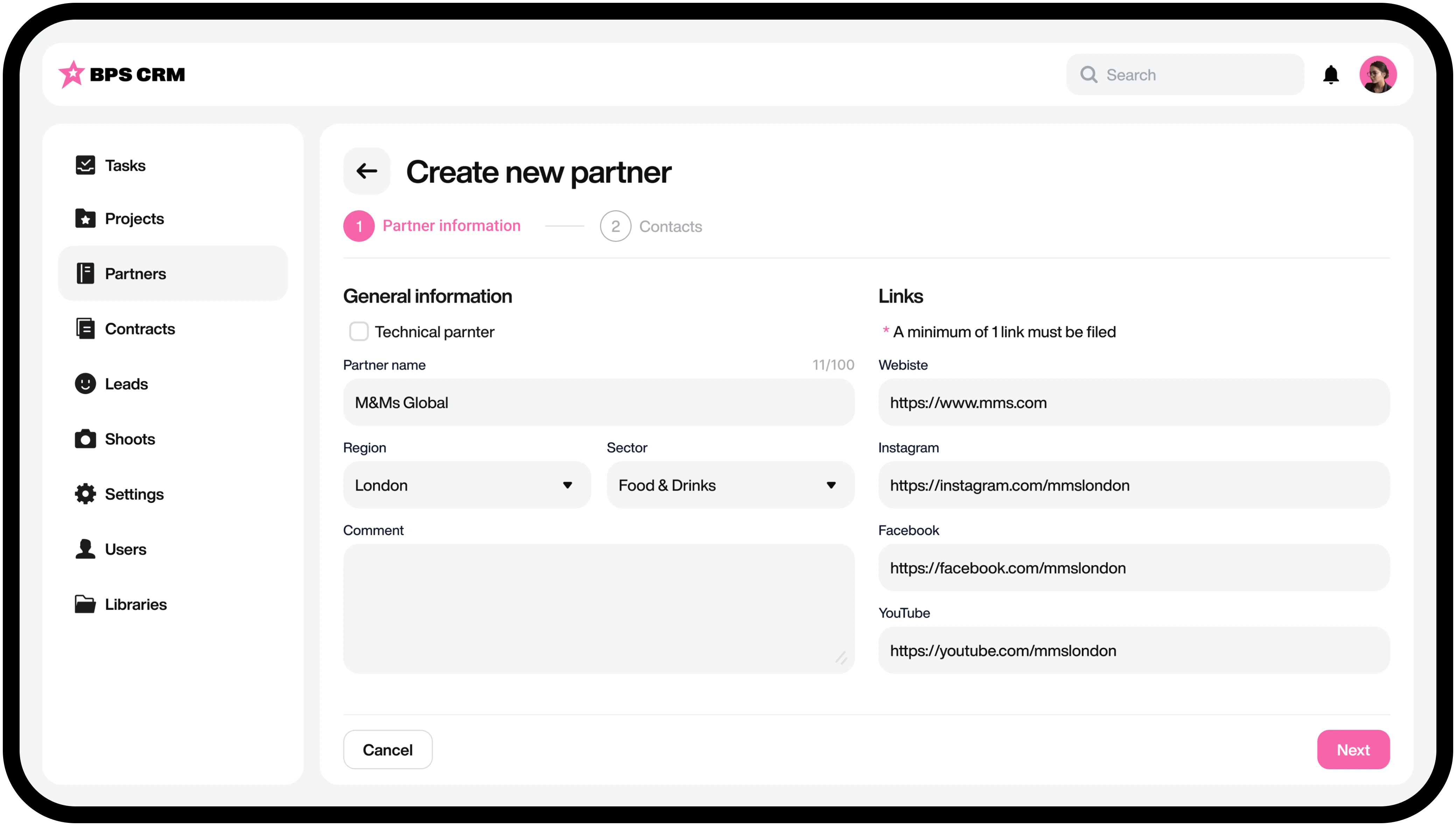Click the "YouTube" label
Screen dimensions: 1456x826
pyautogui.click(x=904, y=613)
